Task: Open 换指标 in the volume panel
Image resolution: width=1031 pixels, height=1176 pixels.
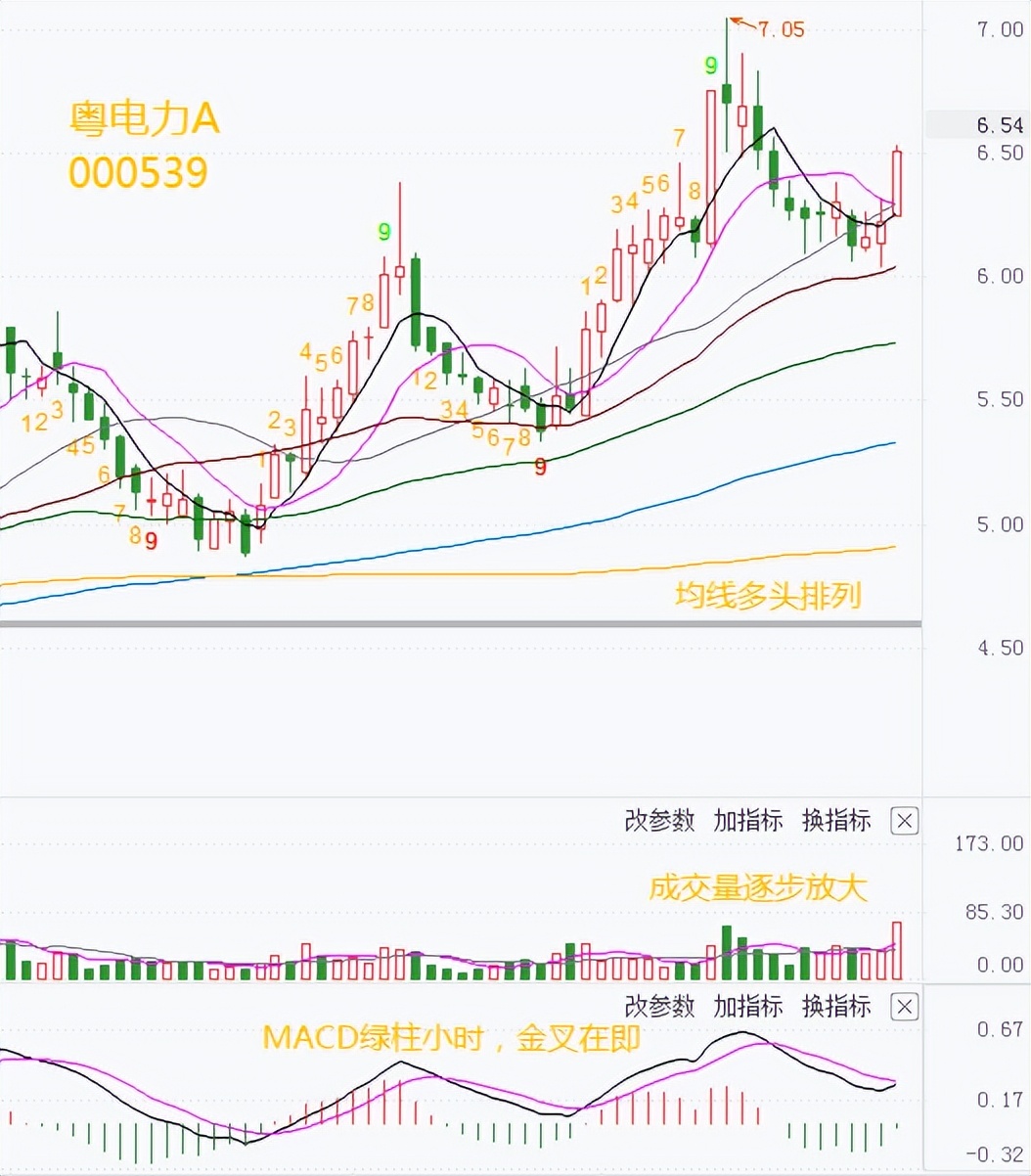Action: 836,821
